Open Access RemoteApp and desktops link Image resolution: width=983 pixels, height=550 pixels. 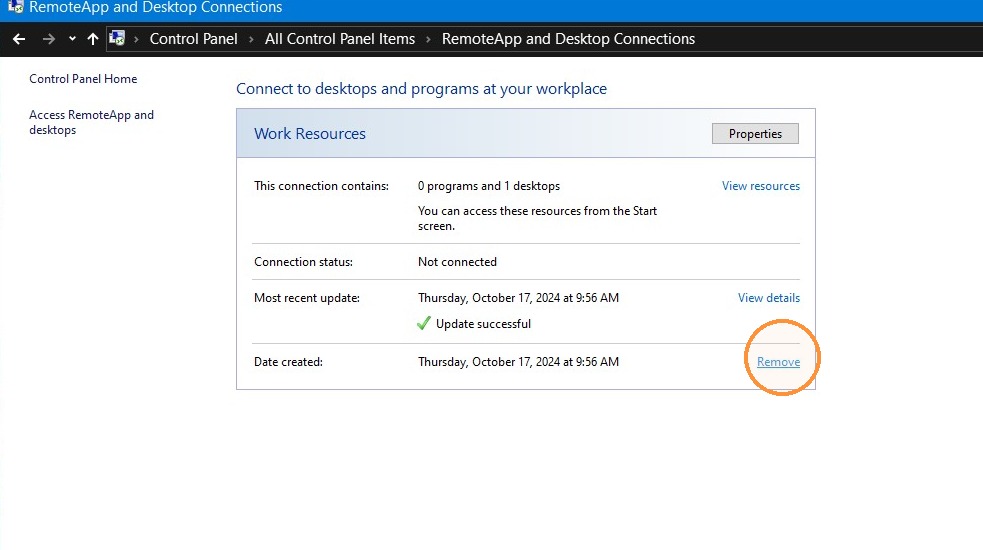(x=92, y=122)
